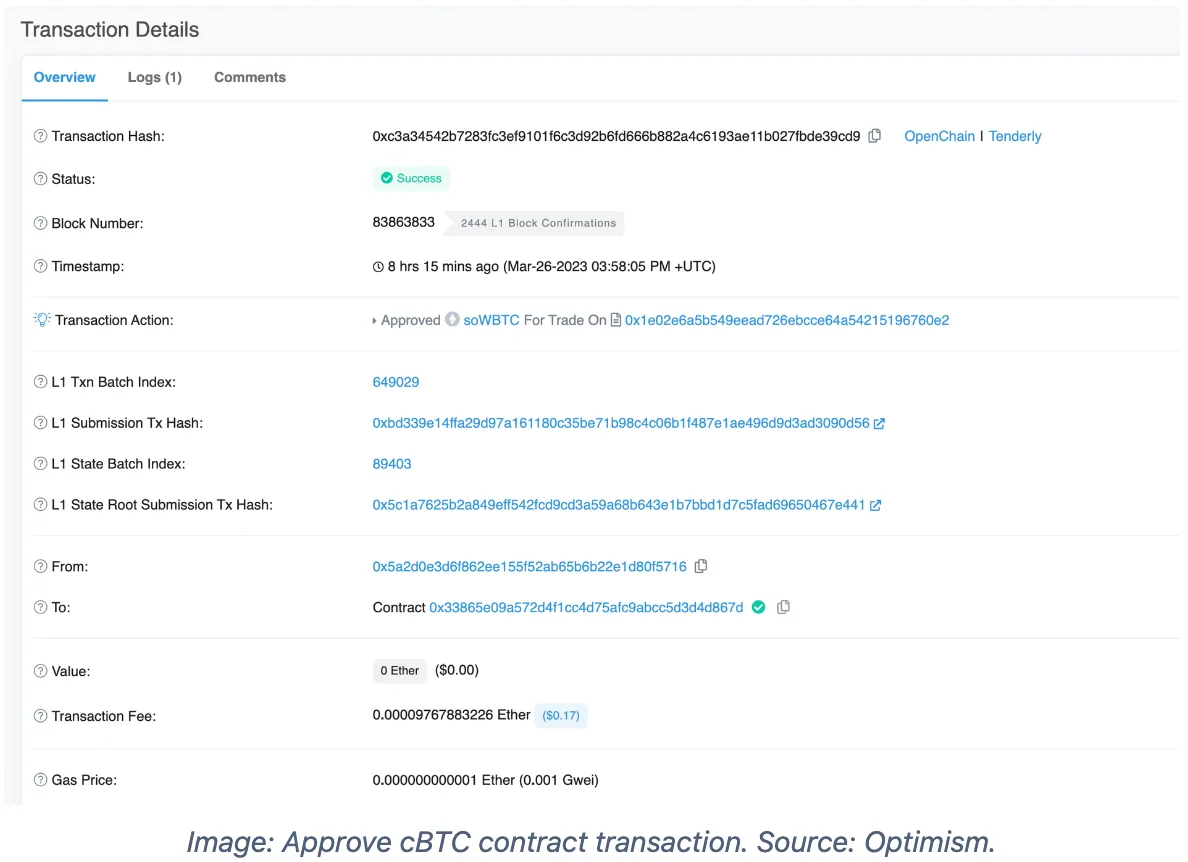Click the green verified checkmark beside To contract
This screenshot has width=1188, height=862.
tap(758, 607)
